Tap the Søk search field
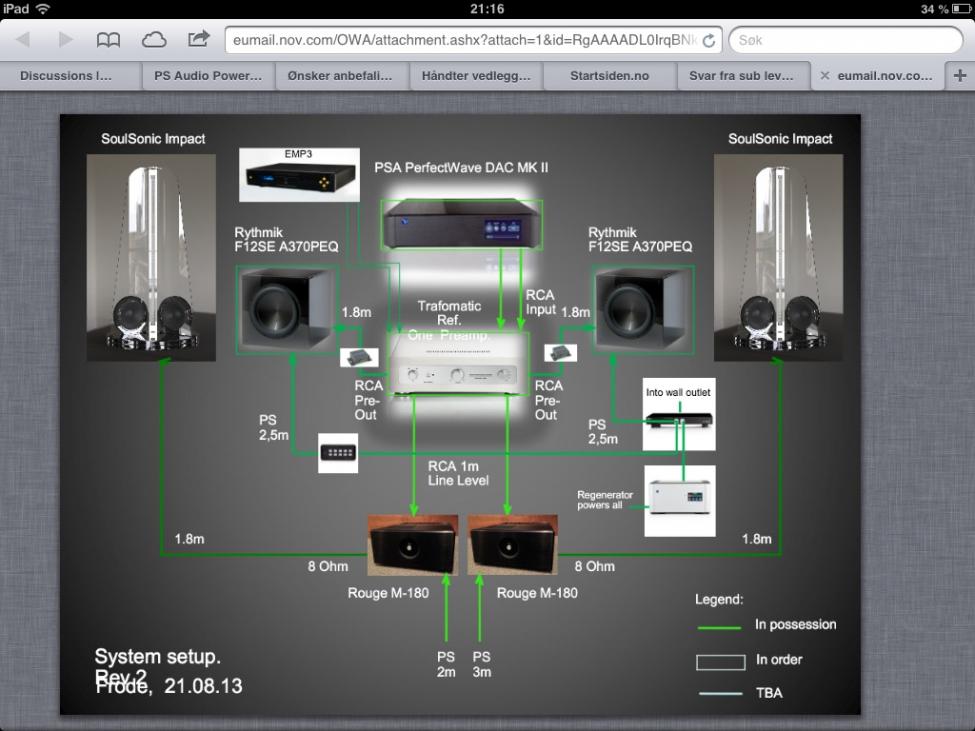Screen dimensions: 975x731 (846, 40)
